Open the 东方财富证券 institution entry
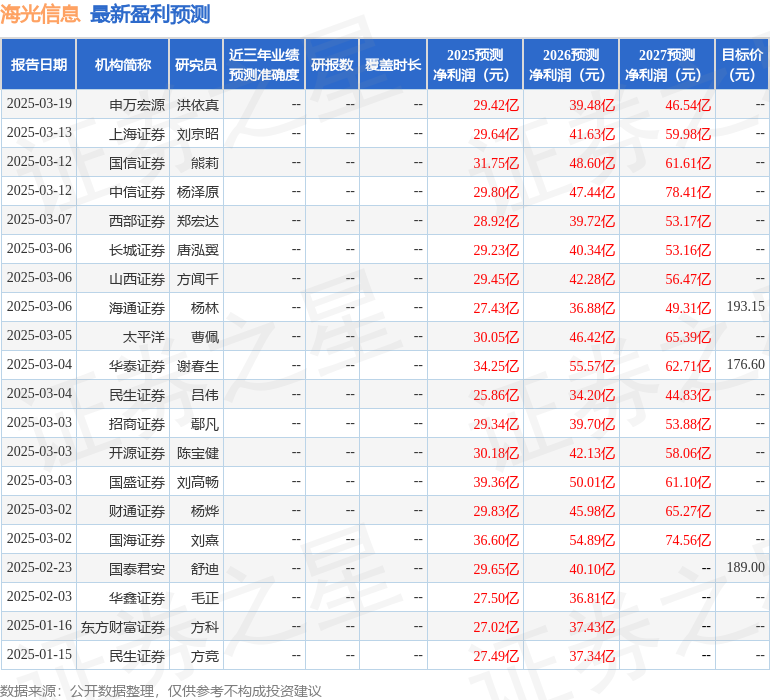 (x=123, y=627)
